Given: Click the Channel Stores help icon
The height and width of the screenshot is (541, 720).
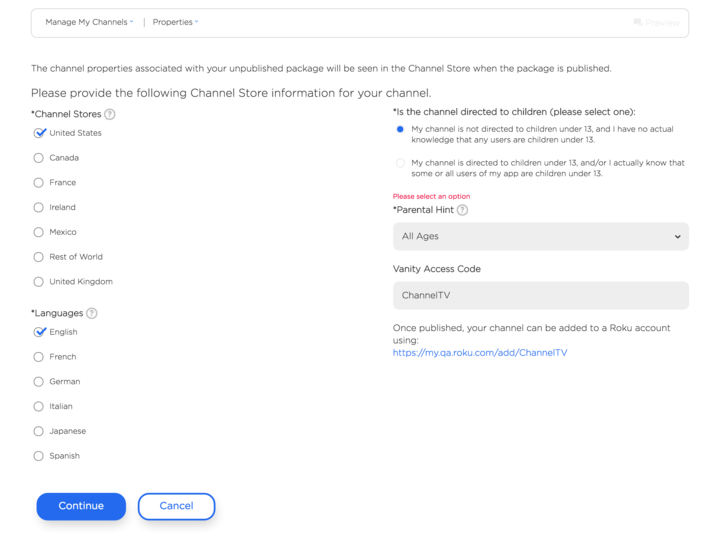Looking at the screenshot, I should [x=110, y=115].
